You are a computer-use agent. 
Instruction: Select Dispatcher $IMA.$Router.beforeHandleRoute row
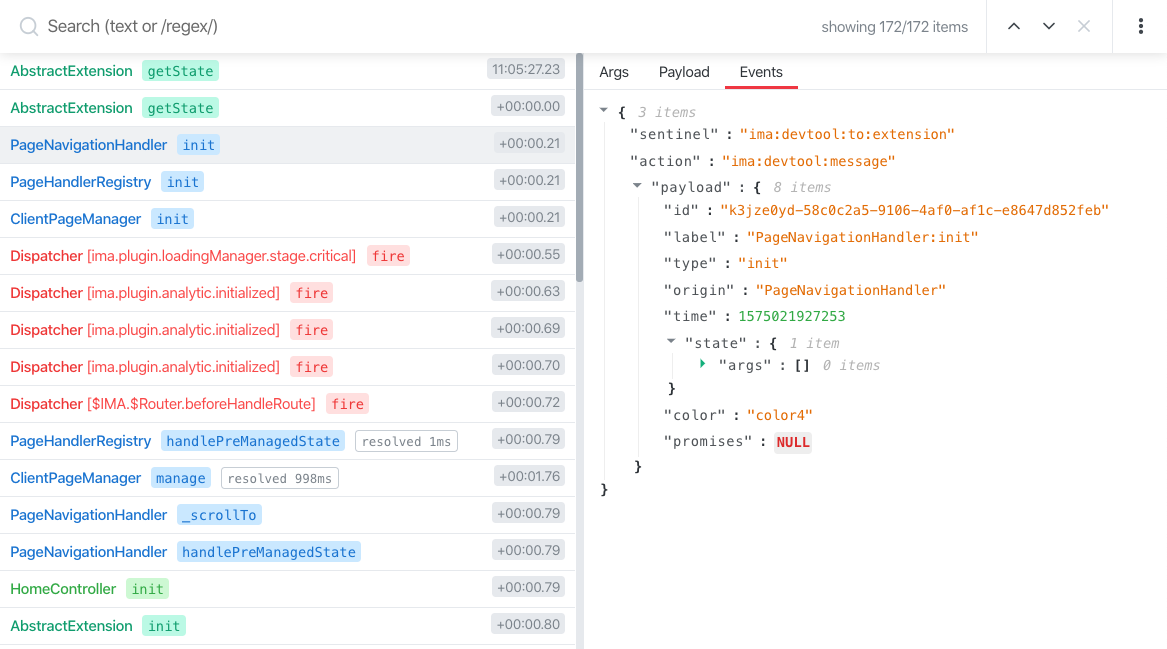tap(287, 404)
